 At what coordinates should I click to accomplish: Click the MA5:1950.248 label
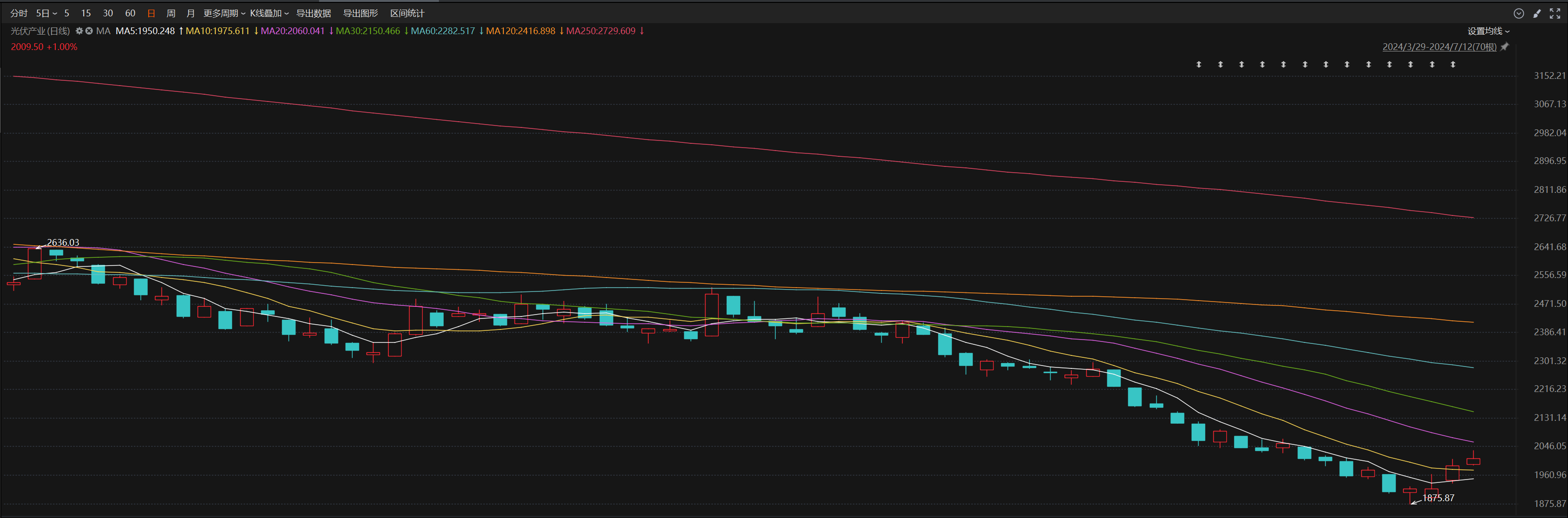pyautogui.click(x=145, y=31)
